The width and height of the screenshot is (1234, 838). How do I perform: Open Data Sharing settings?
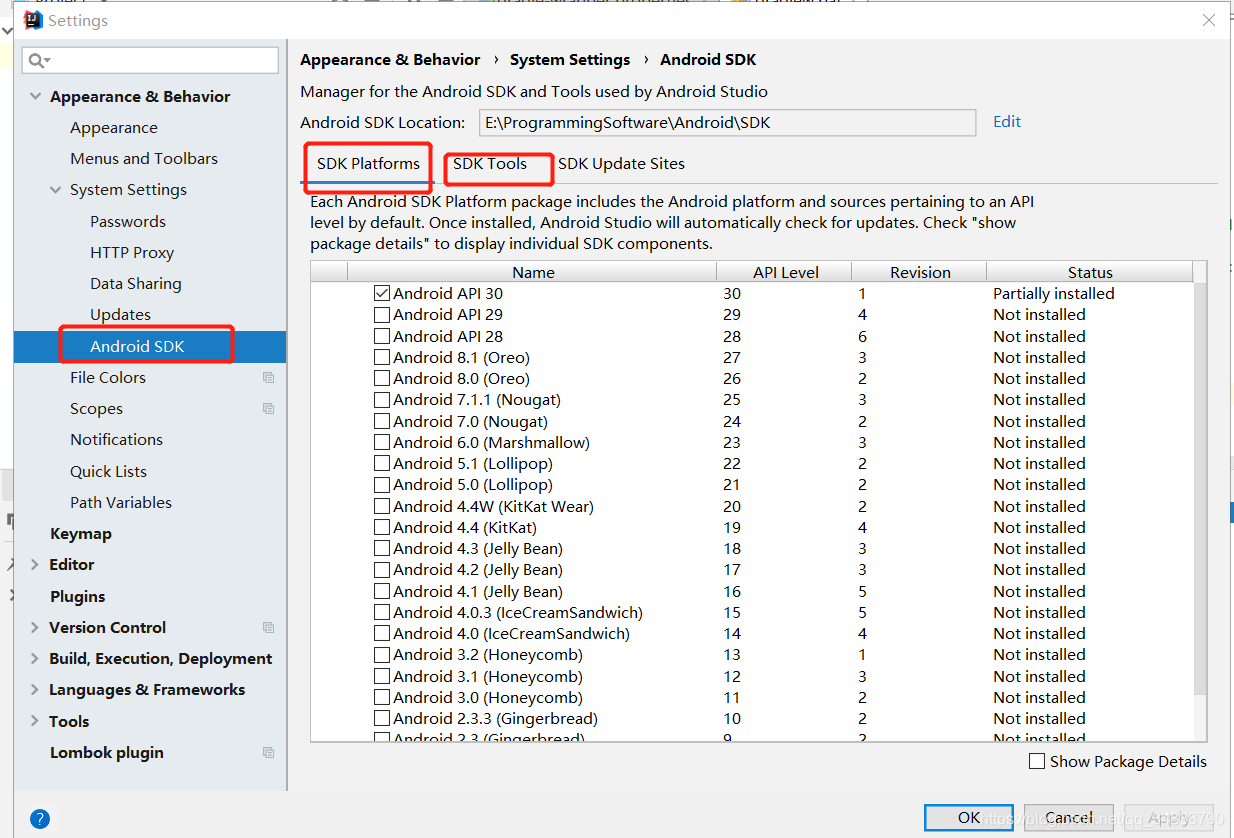(x=136, y=283)
